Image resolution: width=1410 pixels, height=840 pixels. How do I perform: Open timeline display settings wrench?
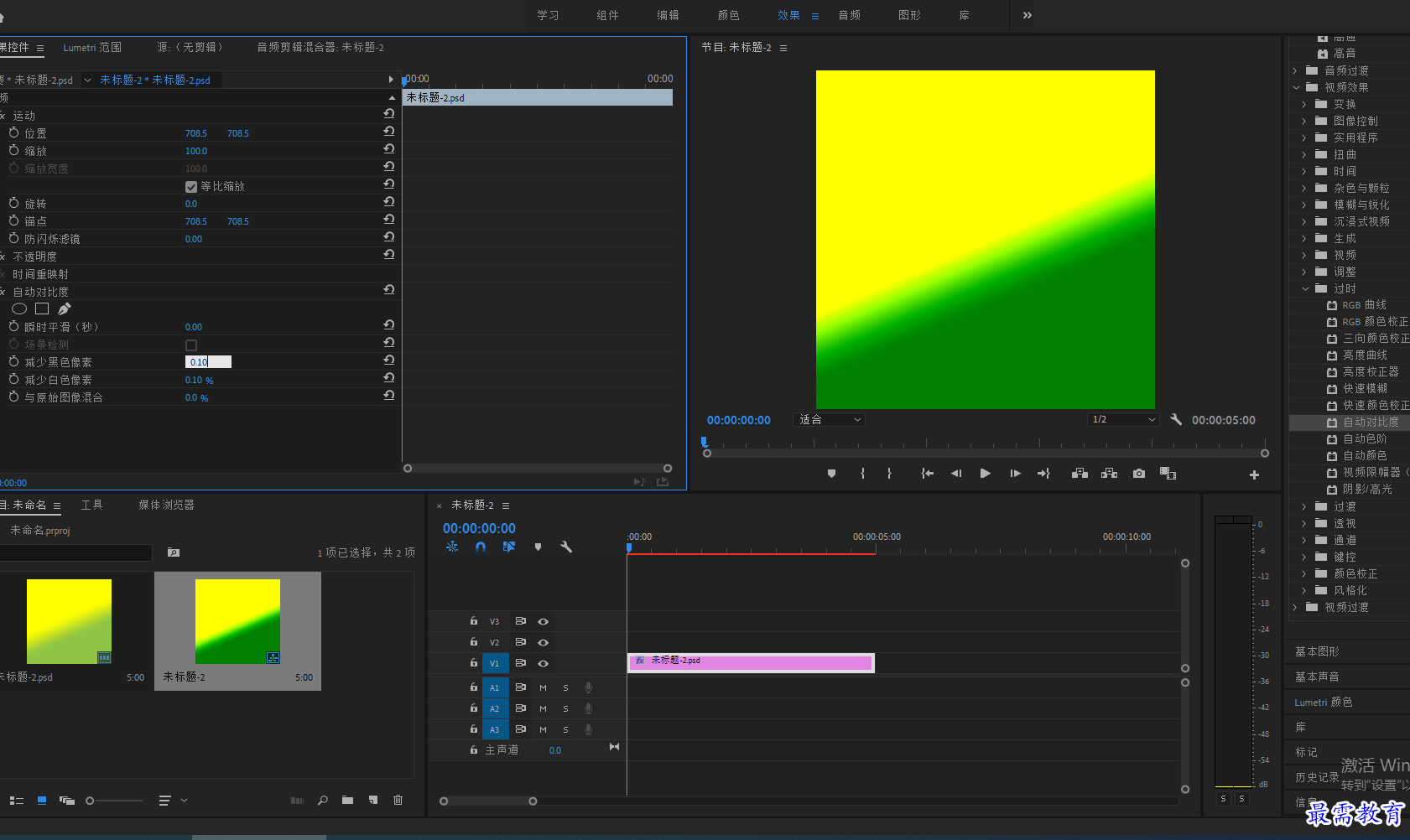pos(566,547)
